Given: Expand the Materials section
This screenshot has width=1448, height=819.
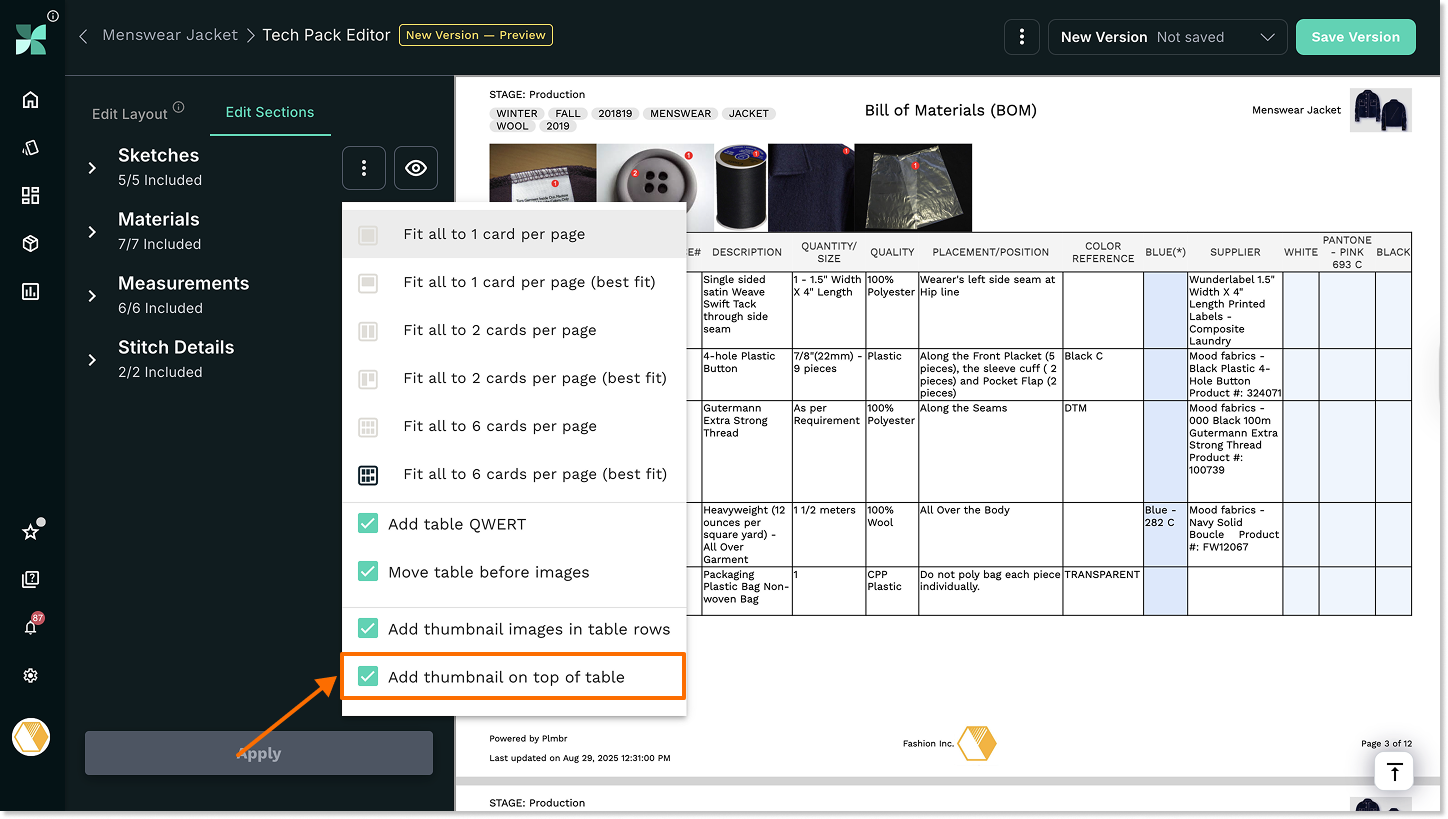Looking at the screenshot, I should click(x=92, y=232).
